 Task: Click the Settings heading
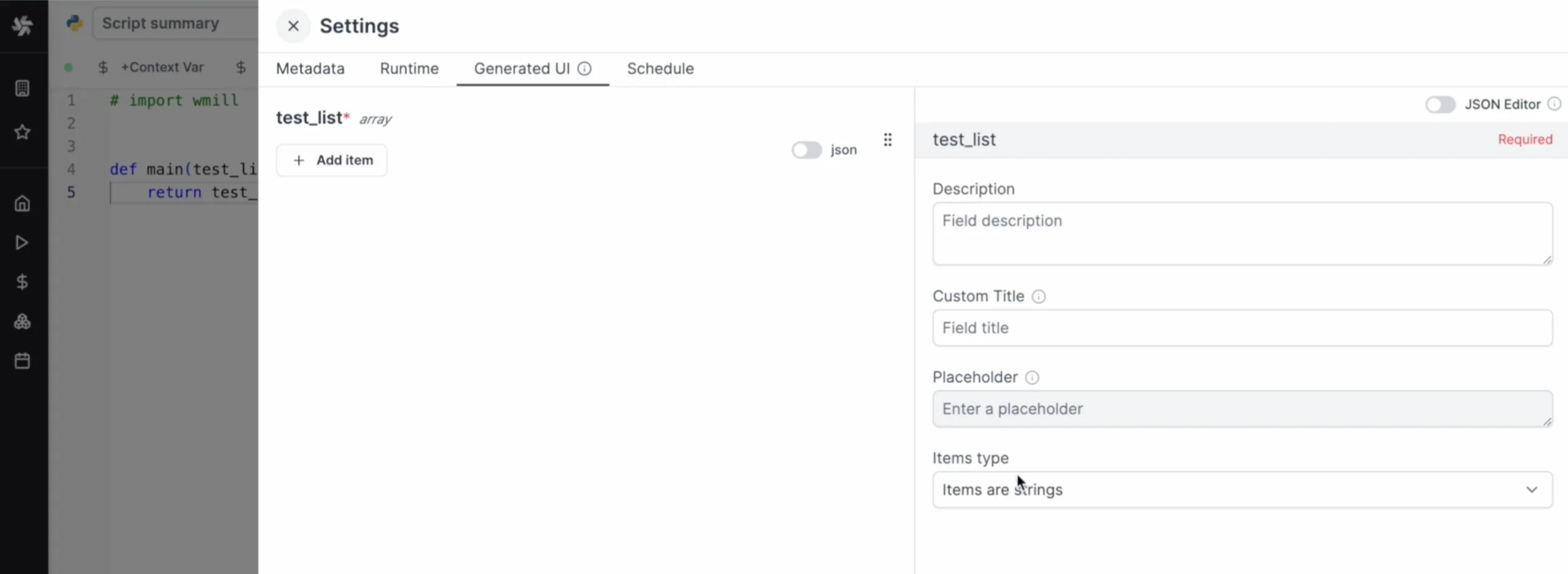tap(360, 26)
